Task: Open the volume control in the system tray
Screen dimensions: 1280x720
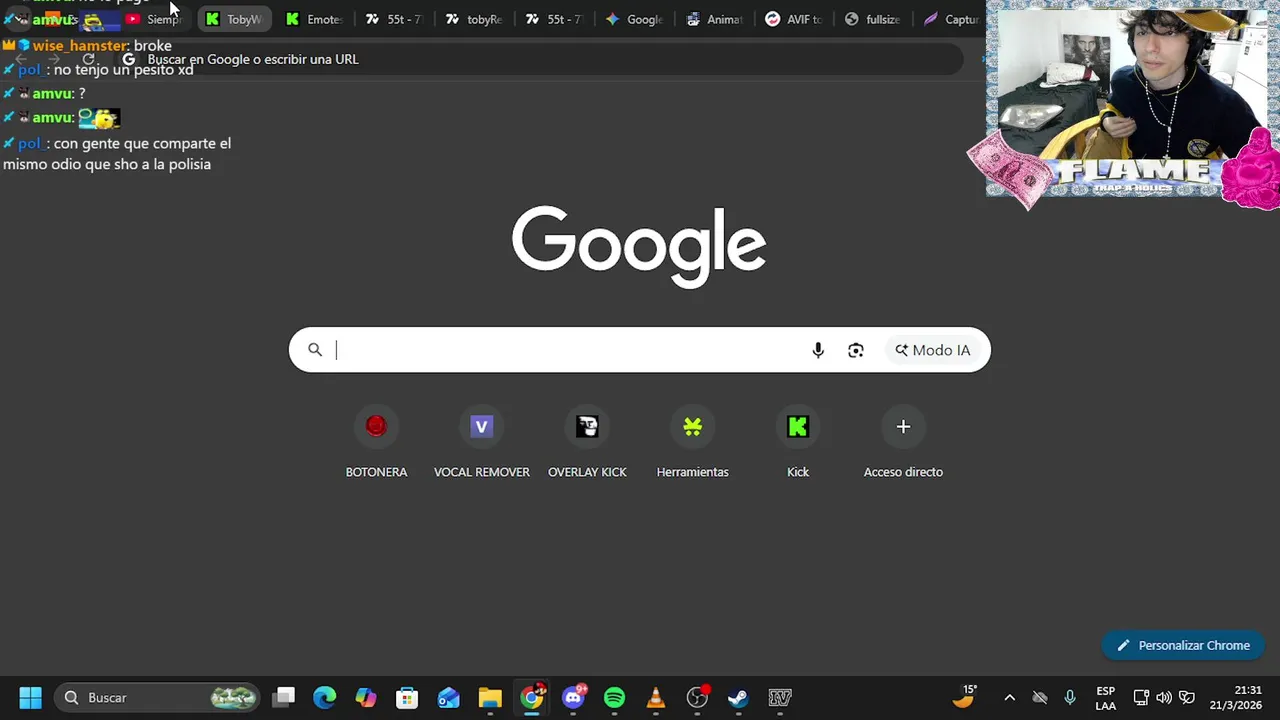Action: (1164, 698)
